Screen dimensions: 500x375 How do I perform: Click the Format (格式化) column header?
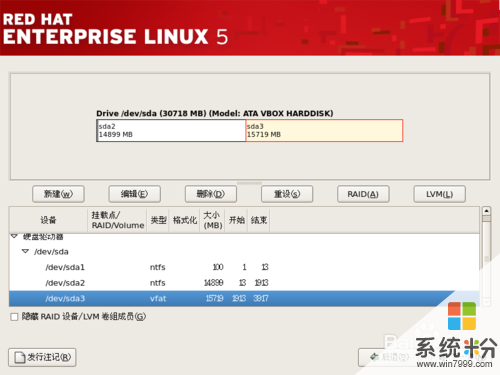tap(185, 220)
